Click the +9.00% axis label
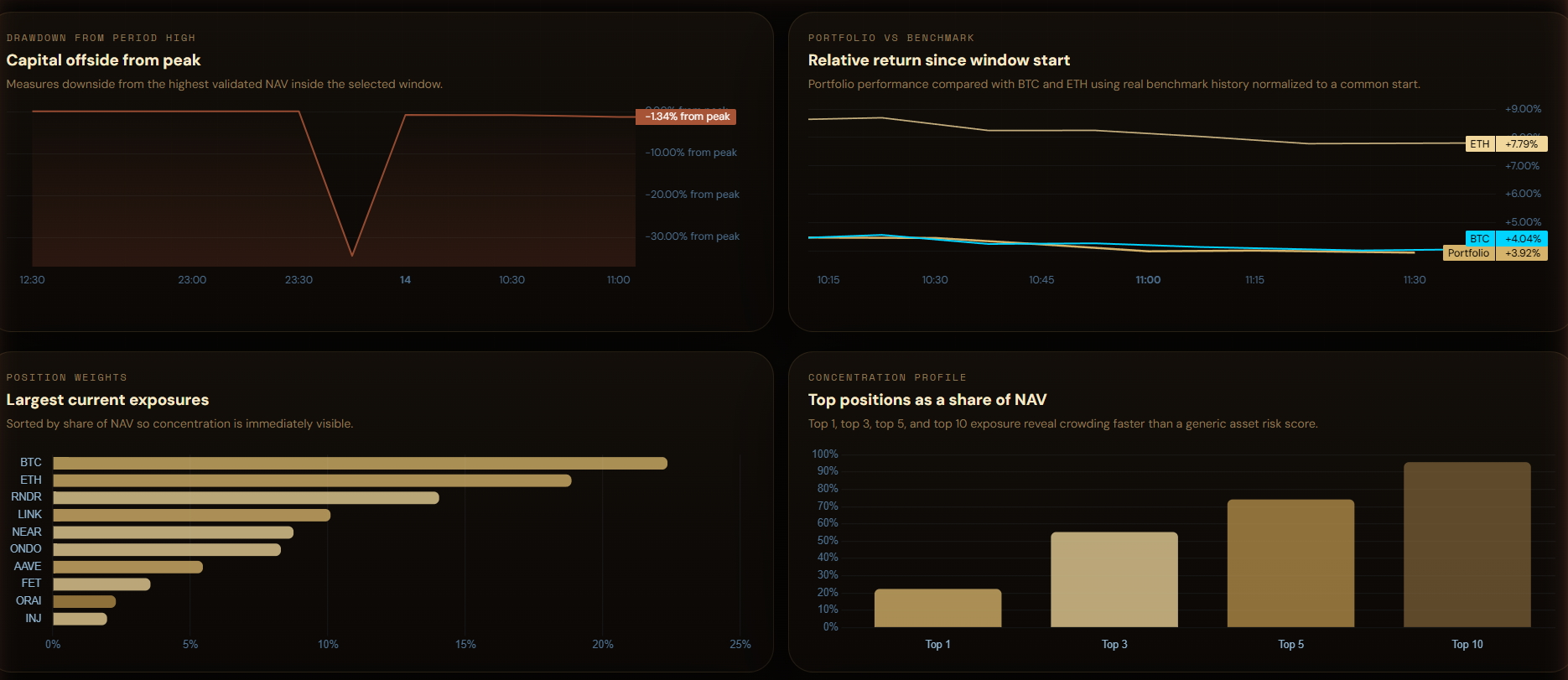 (x=1523, y=109)
